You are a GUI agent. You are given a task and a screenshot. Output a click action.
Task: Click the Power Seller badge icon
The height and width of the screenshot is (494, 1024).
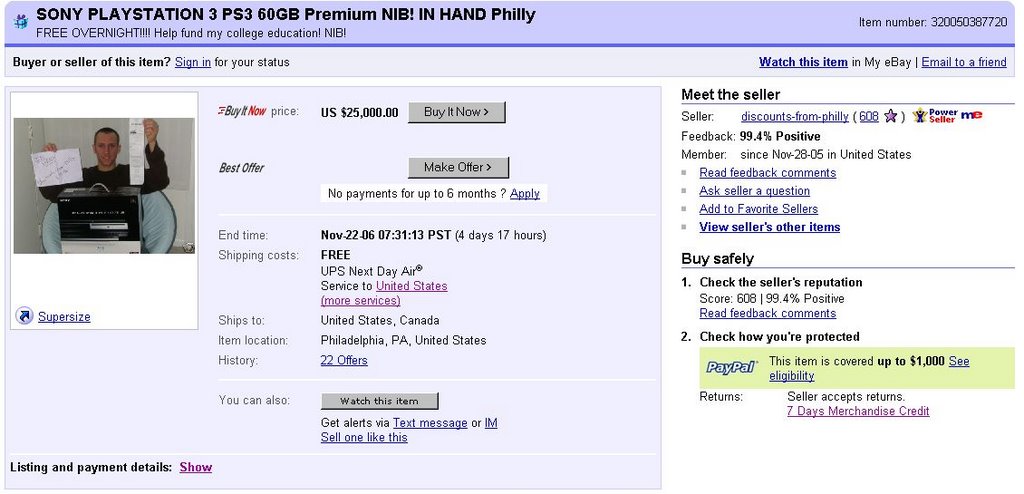[935, 116]
